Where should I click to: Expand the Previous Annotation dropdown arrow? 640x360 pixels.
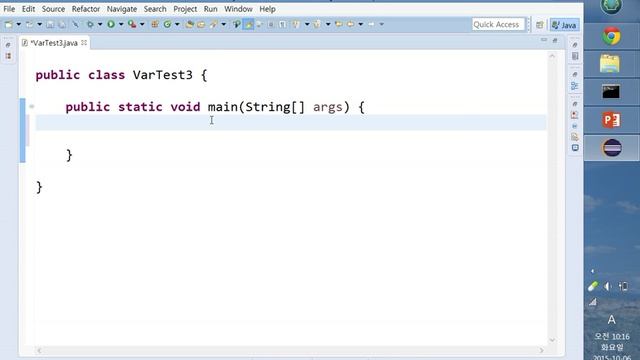pyautogui.click(x=328, y=24)
